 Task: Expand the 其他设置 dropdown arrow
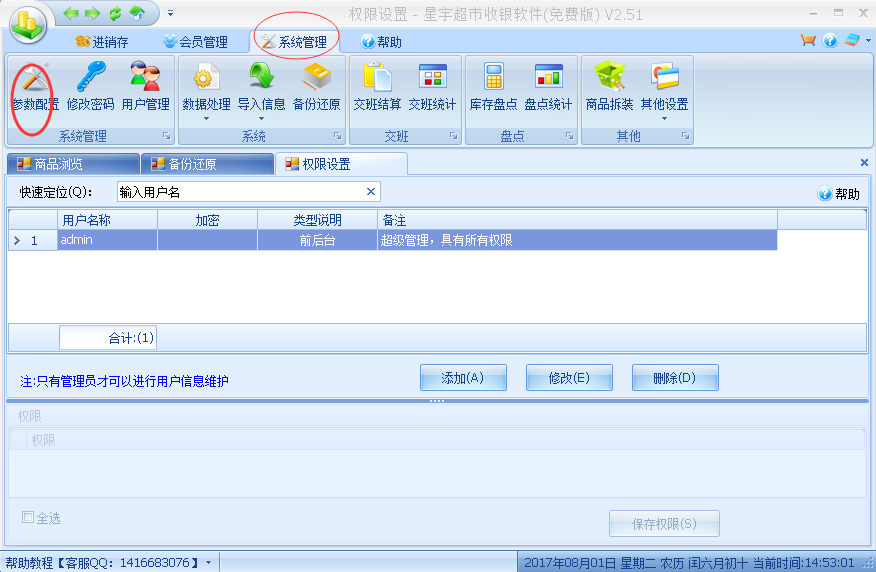(x=664, y=118)
